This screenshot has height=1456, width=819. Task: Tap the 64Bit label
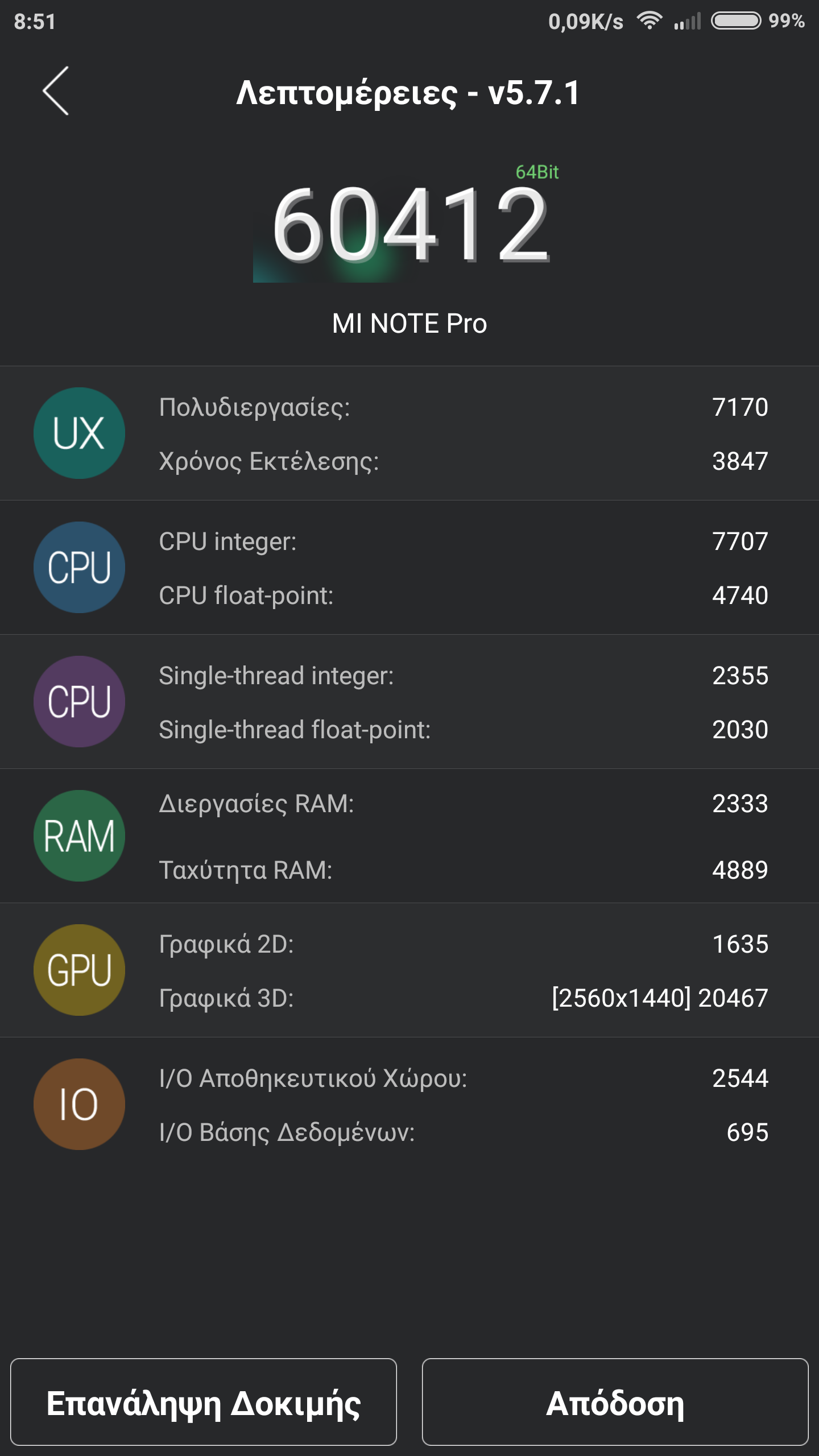coord(537,172)
